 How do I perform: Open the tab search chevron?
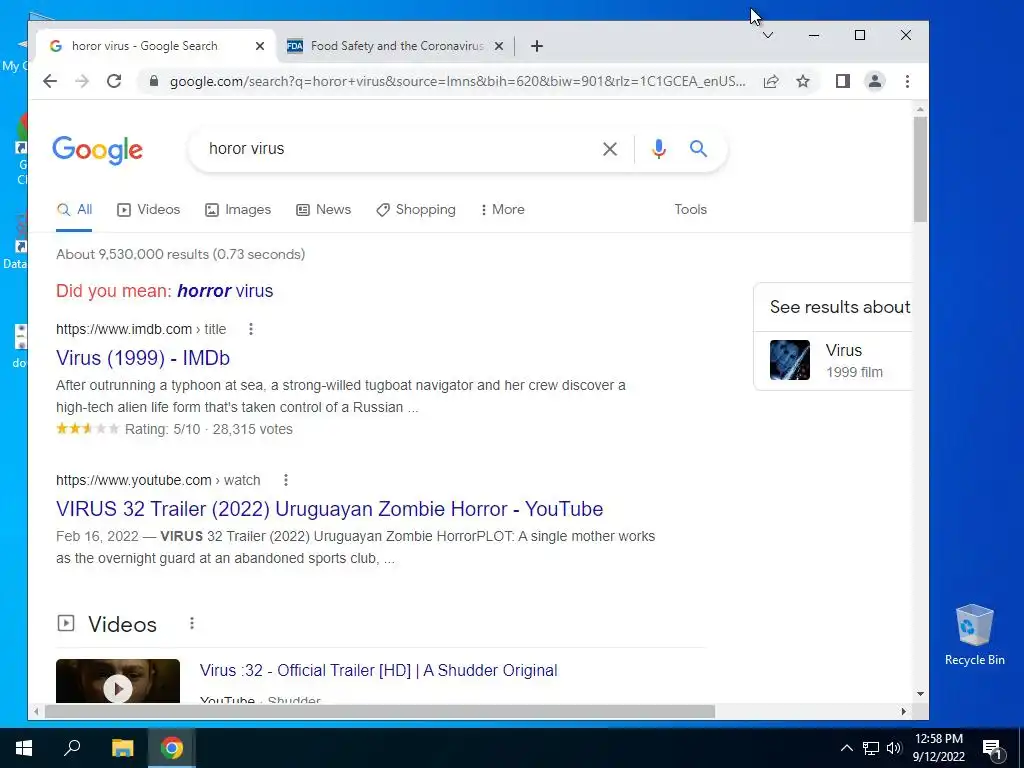click(768, 35)
